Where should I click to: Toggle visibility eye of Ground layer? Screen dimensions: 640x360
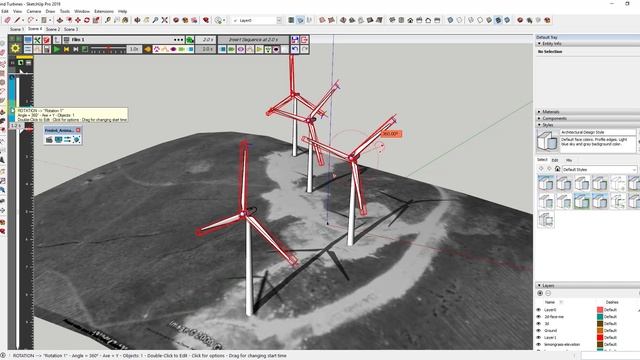tap(539, 331)
